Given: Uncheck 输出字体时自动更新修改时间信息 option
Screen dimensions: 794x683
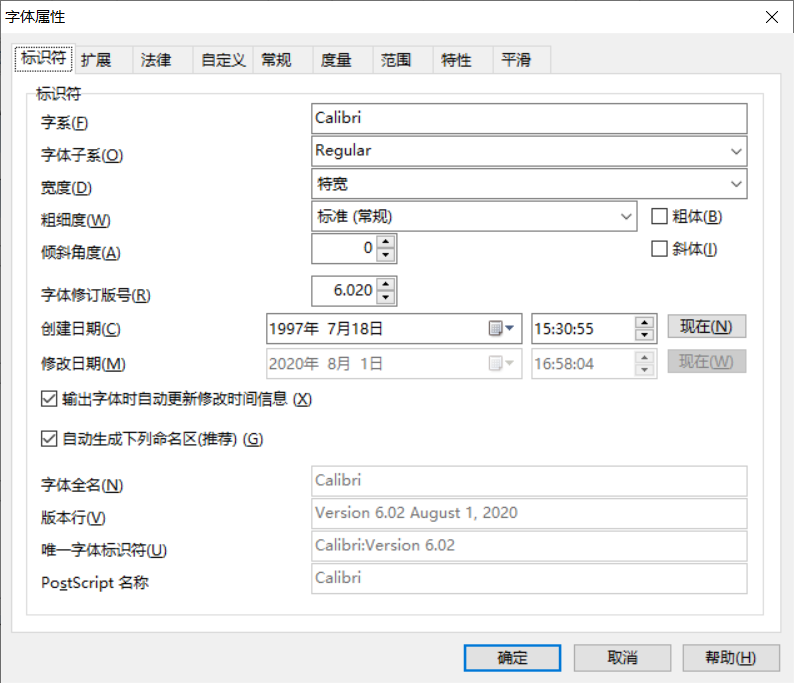Looking at the screenshot, I should (49, 399).
